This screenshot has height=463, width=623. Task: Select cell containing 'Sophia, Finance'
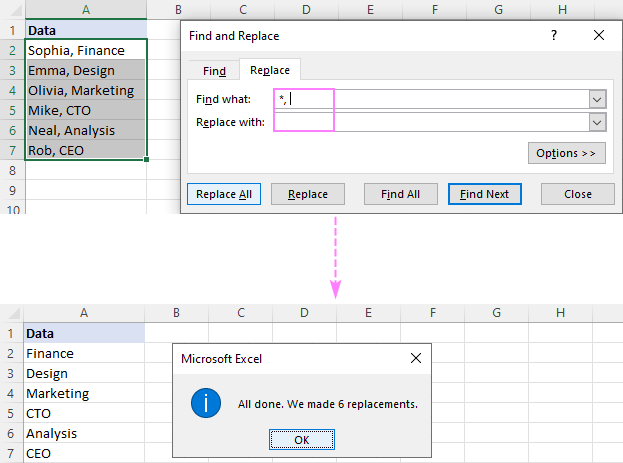point(85,50)
